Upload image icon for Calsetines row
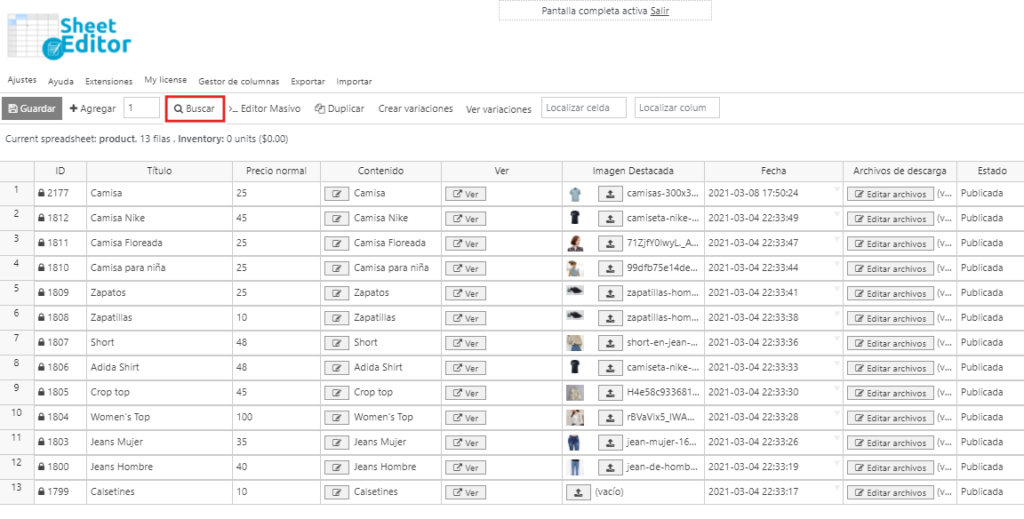 tap(578, 492)
